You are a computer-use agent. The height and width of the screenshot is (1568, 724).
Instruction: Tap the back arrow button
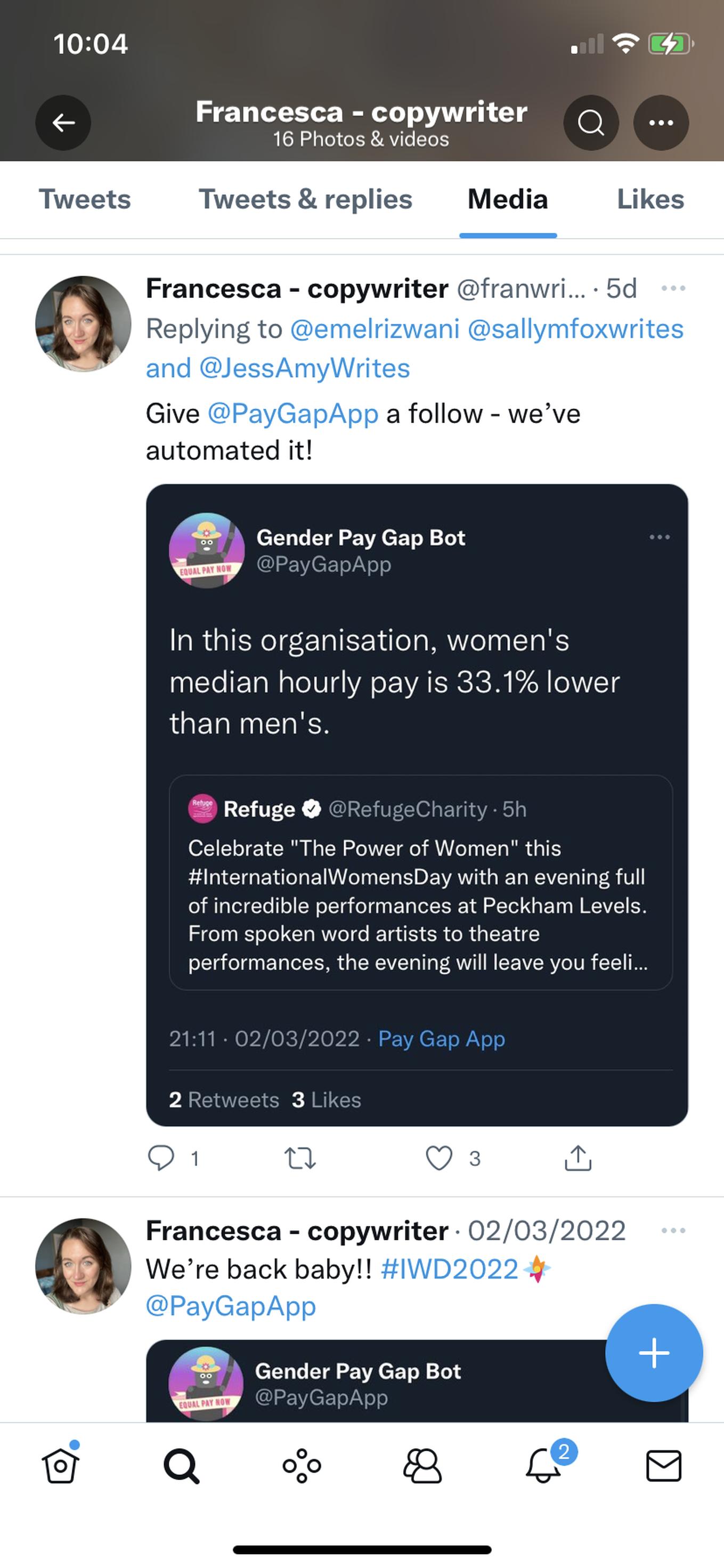63,123
